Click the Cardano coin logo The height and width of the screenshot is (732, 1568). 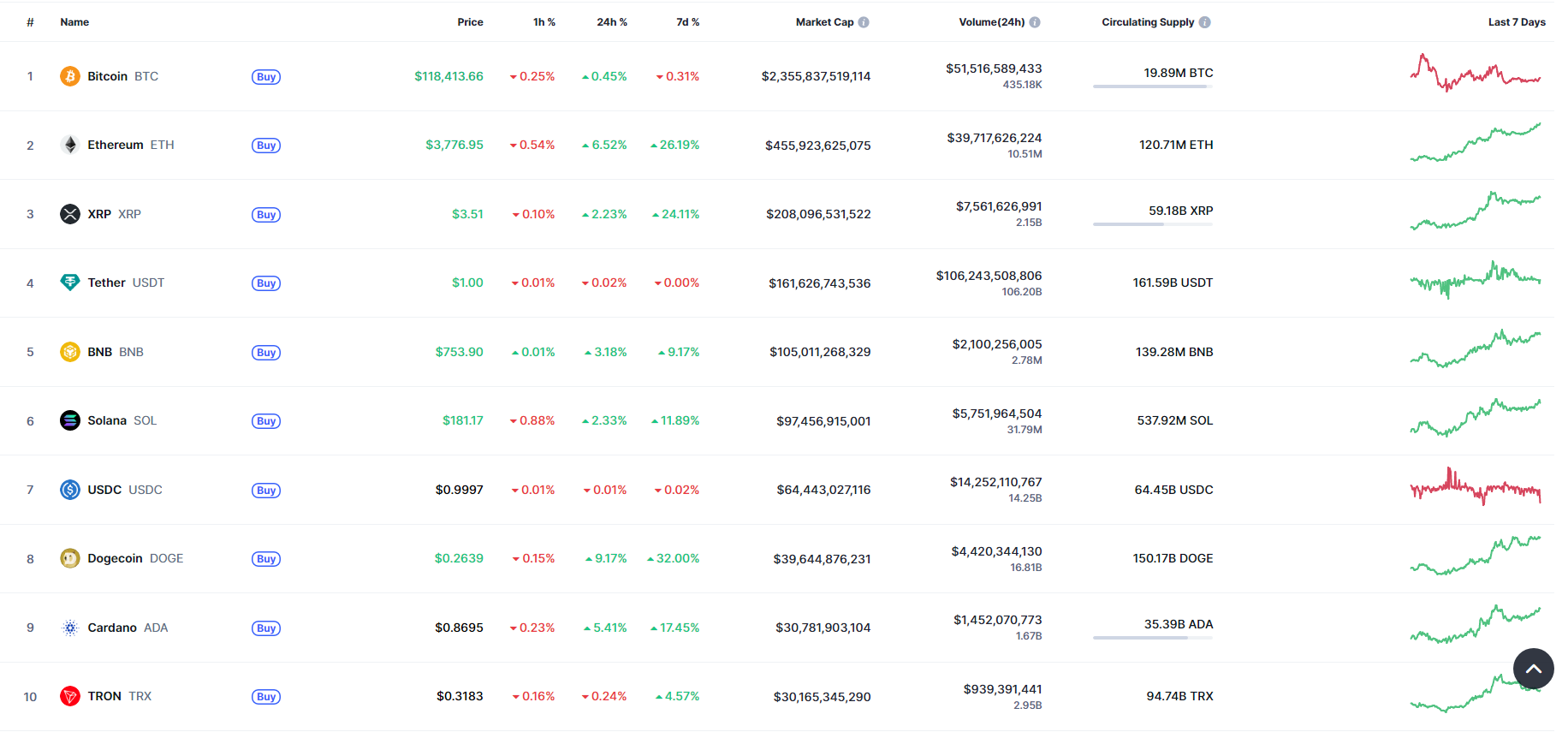[70, 628]
